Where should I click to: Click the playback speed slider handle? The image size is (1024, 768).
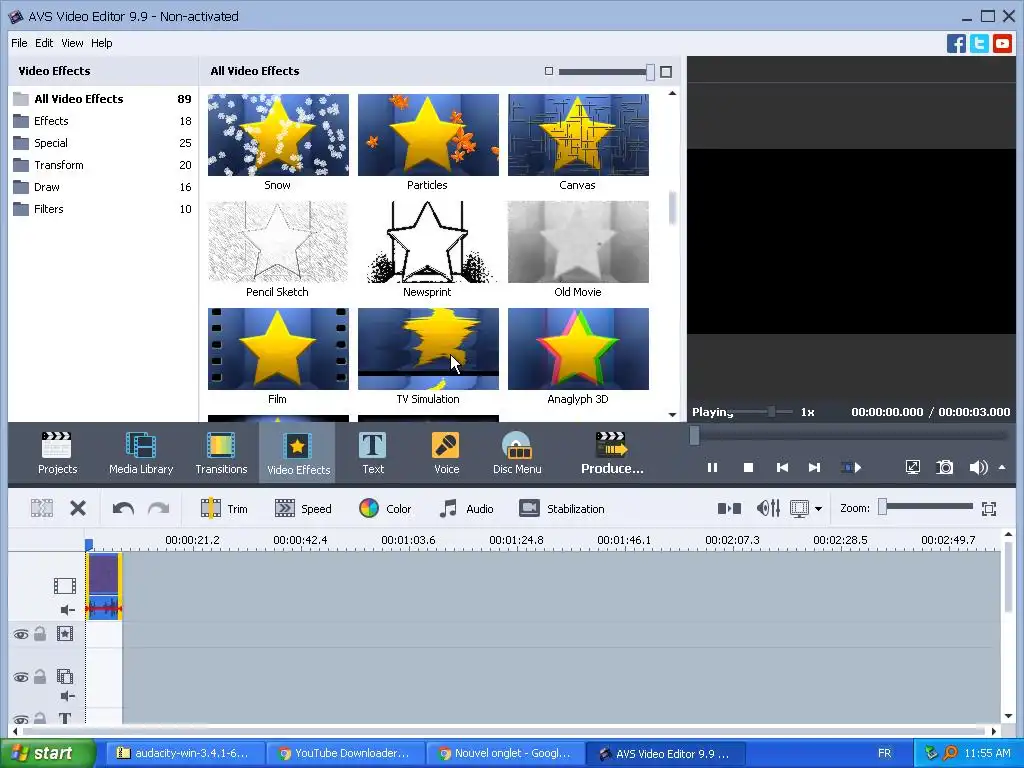[x=771, y=411]
